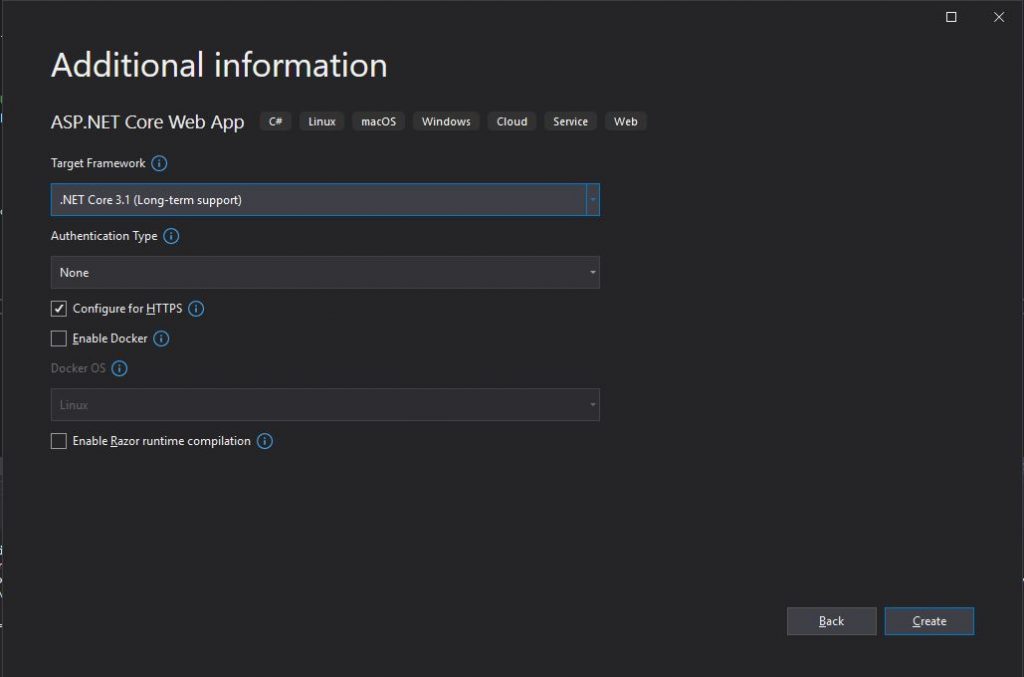Close the Additional information dialog
This screenshot has height=677, width=1024.
999,17
